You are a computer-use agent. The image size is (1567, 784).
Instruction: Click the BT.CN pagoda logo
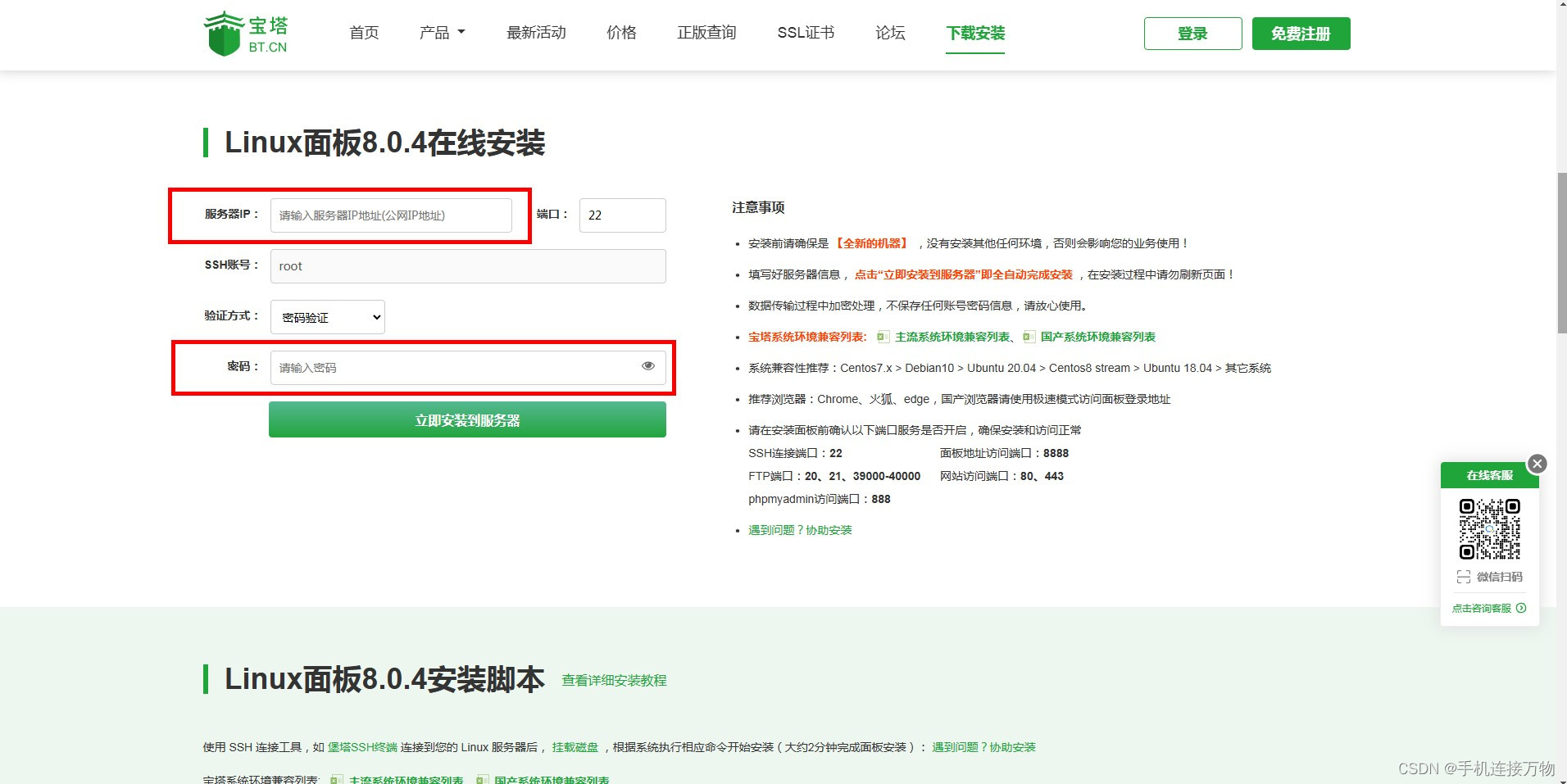coord(245,34)
